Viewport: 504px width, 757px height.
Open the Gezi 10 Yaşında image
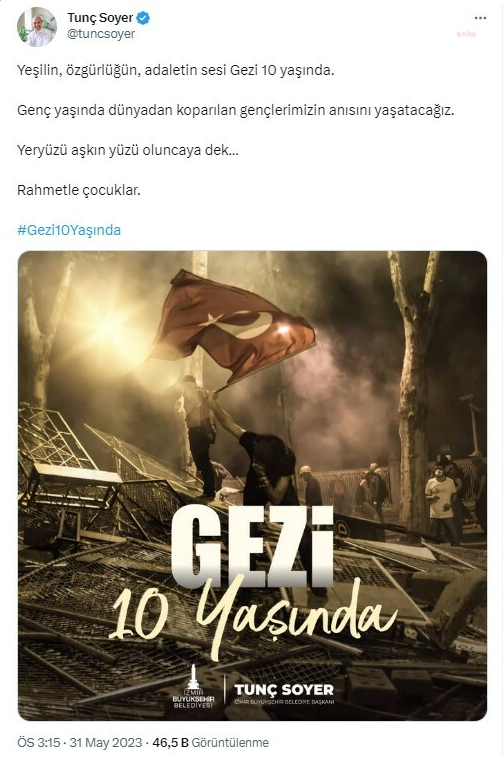tap(252, 486)
